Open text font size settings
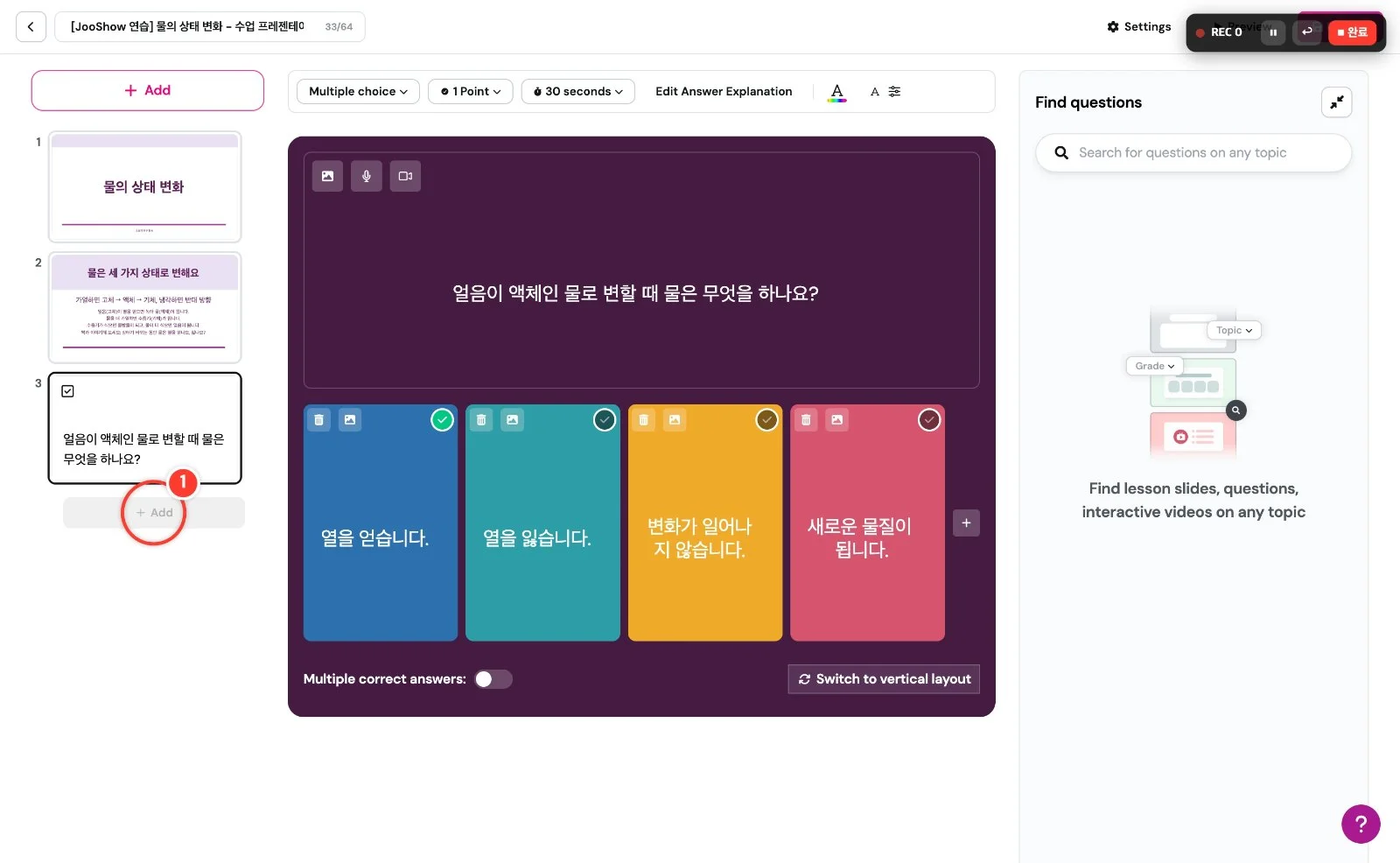 click(885, 91)
